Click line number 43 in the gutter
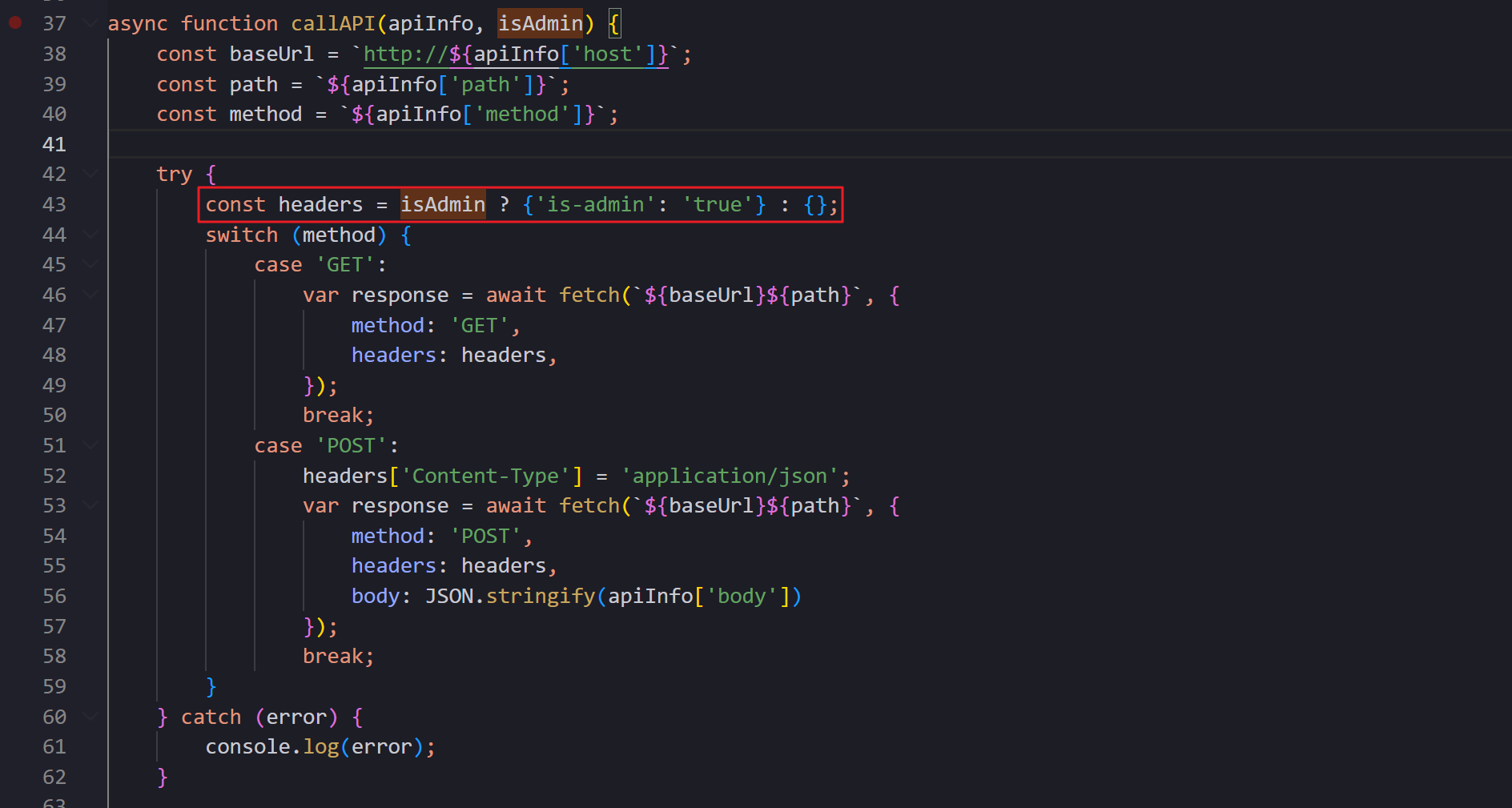This screenshot has height=808, width=1512. tap(54, 204)
